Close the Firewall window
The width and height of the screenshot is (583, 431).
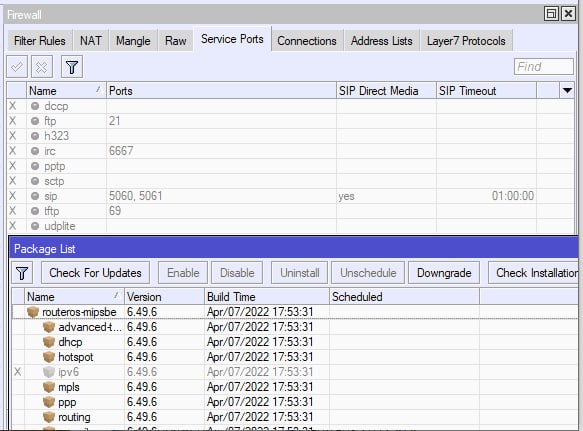(x=568, y=14)
